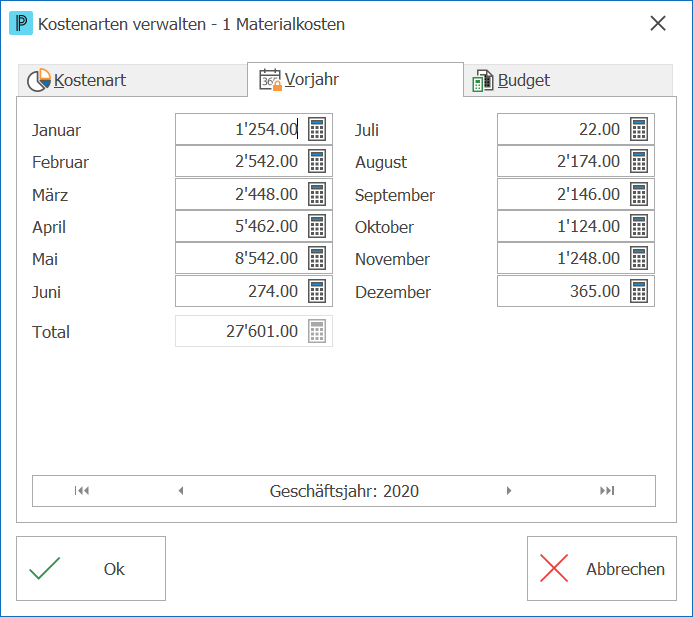Click the Januar label
Viewport: 693px width, 617px height.
pos(56,130)
